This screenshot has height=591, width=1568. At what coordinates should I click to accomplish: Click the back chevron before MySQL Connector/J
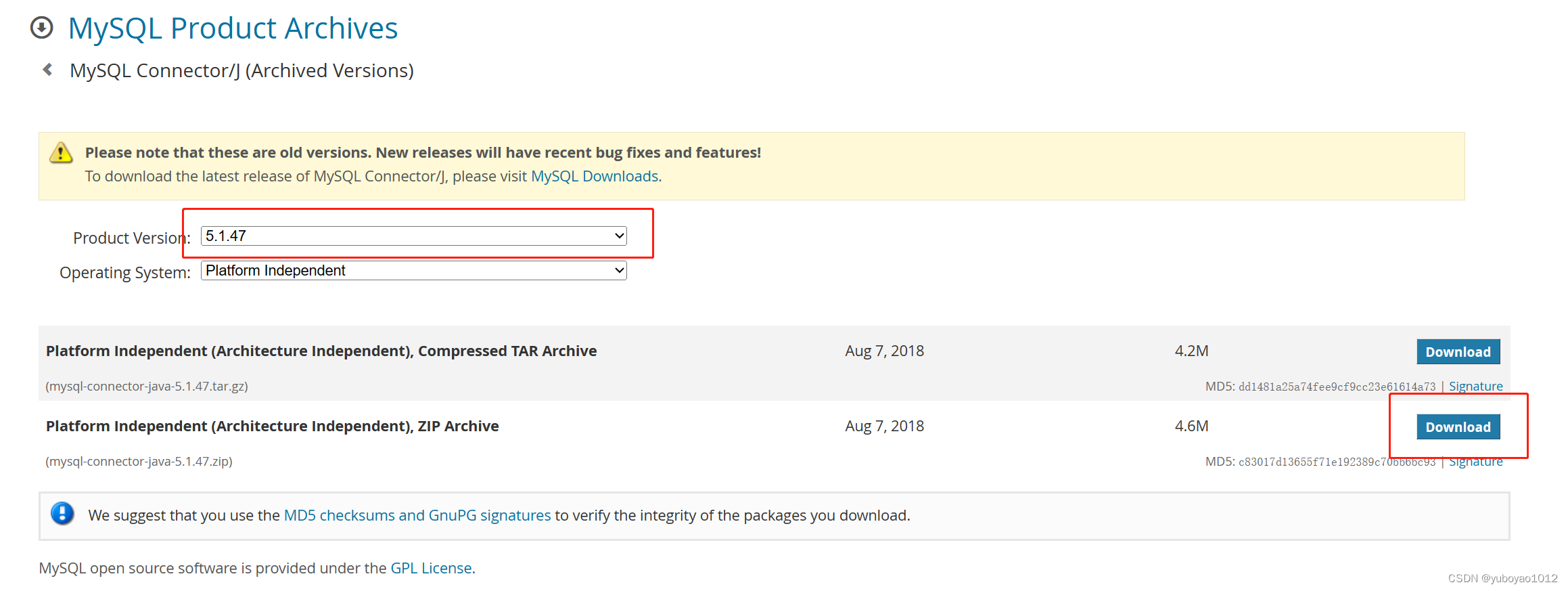pos(47,69)
